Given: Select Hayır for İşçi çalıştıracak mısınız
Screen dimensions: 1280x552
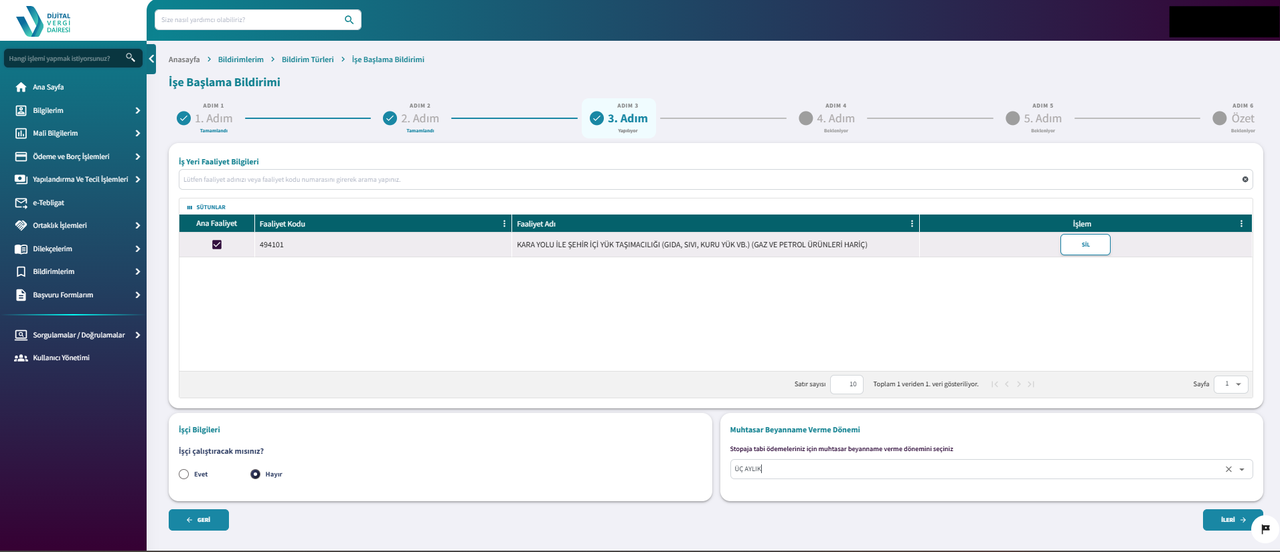Looking at the screenshot, I should (255, 474).
